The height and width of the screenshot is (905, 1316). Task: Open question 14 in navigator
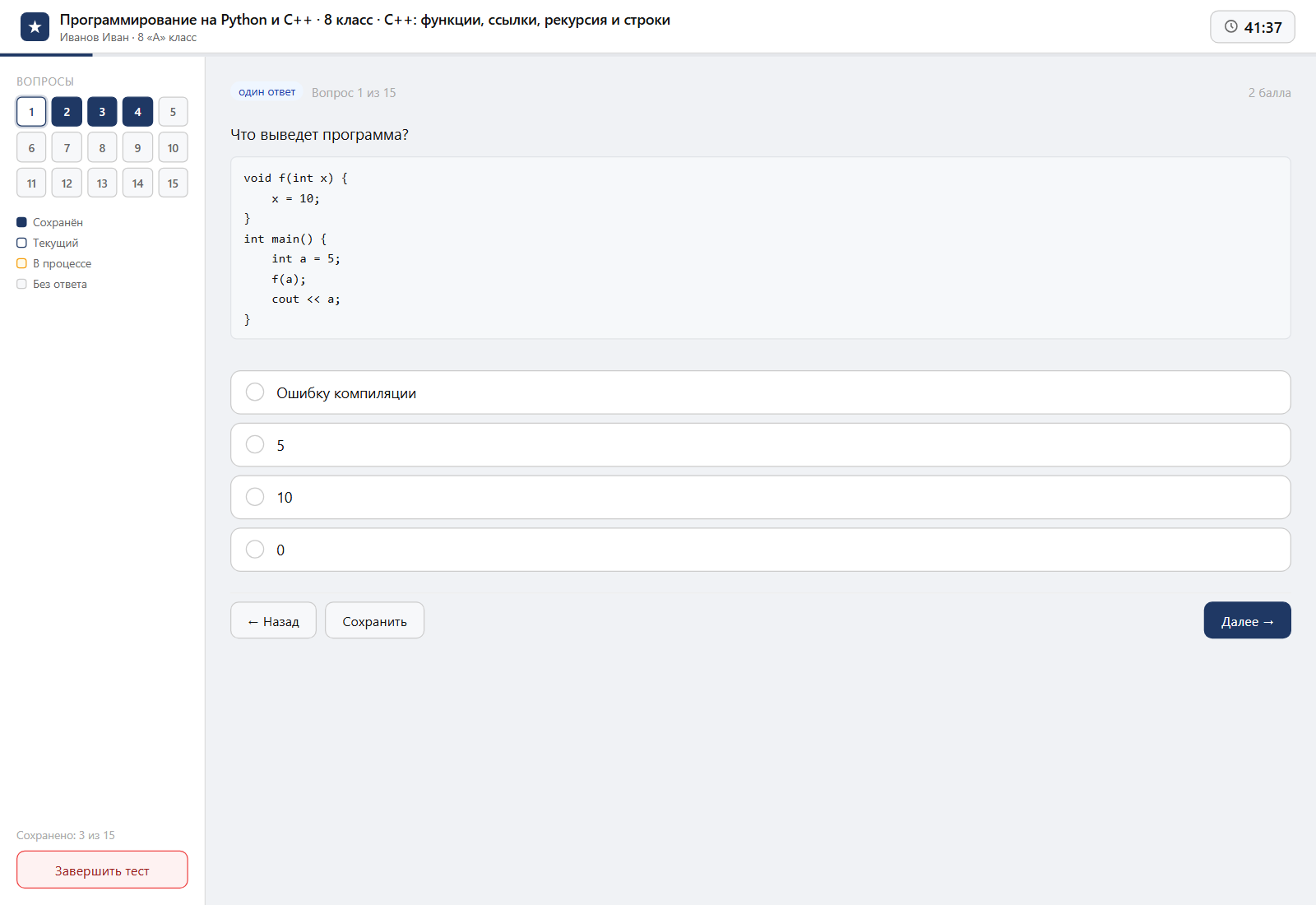(137, 183)
